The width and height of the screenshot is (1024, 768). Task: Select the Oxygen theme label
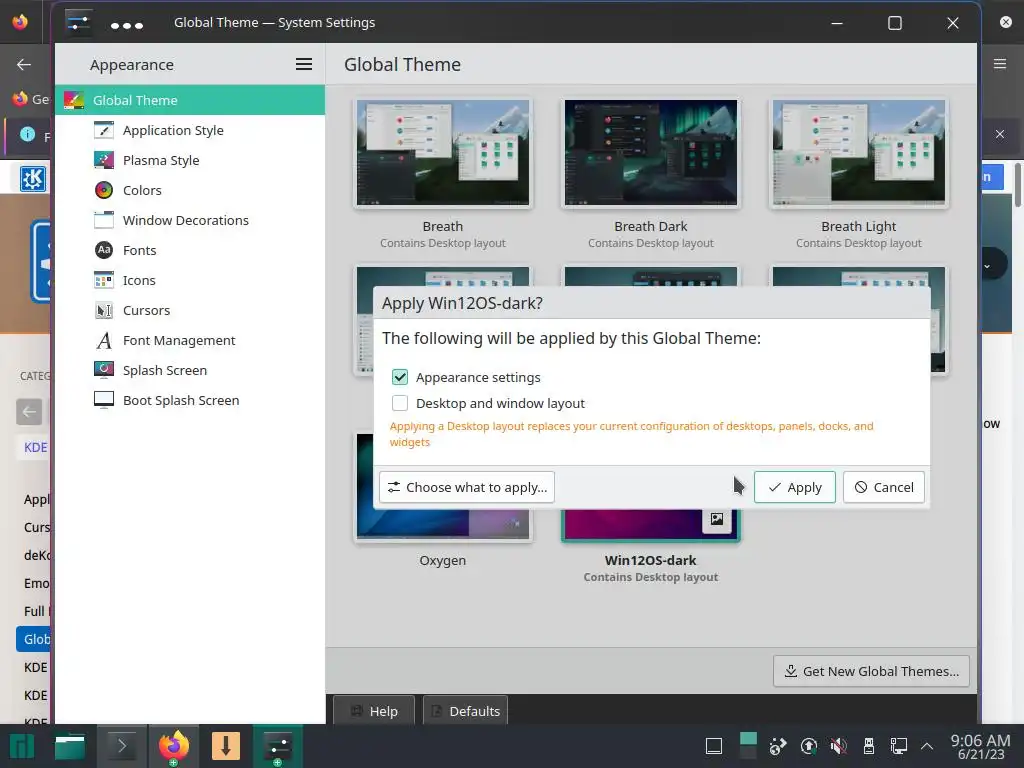(x=443, y=560)
